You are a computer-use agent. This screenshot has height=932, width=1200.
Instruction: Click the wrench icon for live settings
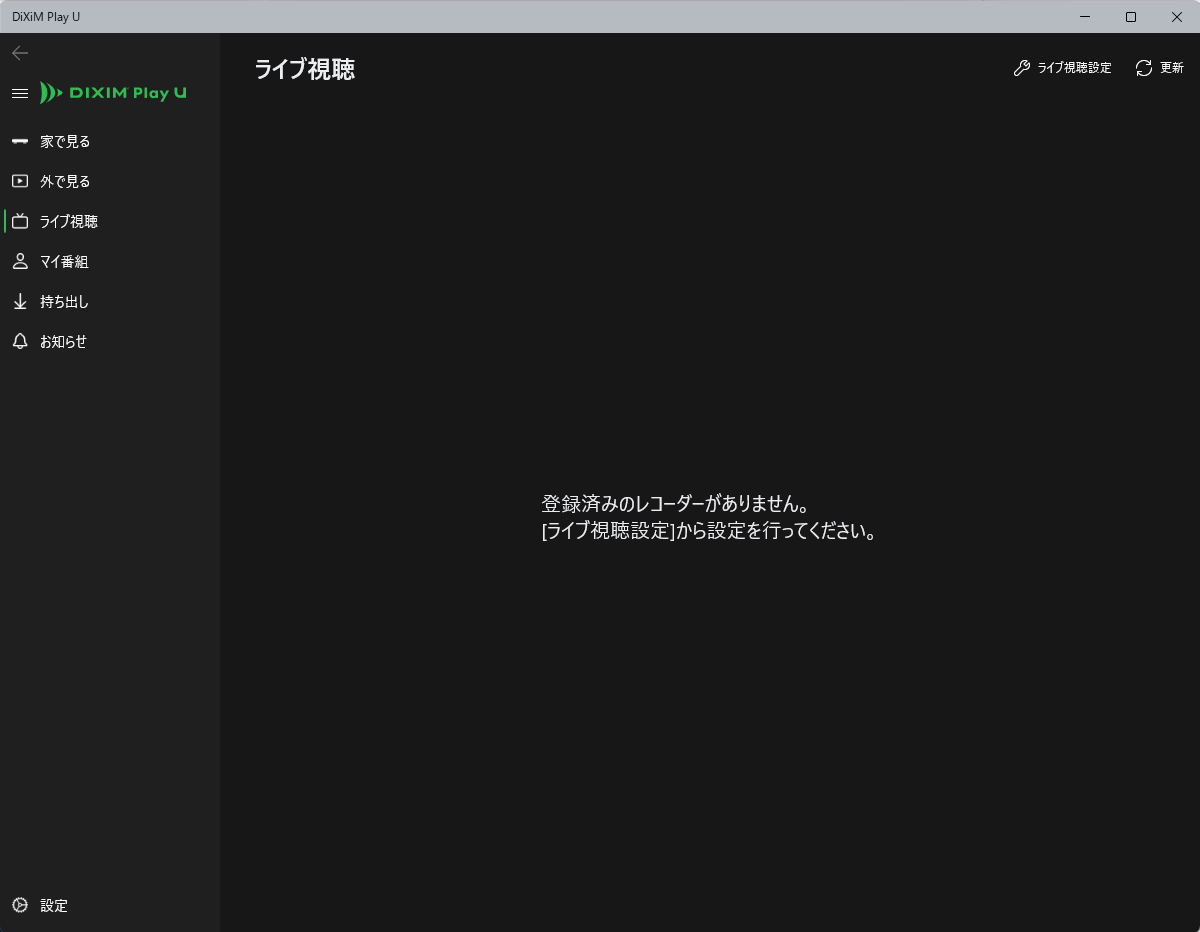[1021, 68]
